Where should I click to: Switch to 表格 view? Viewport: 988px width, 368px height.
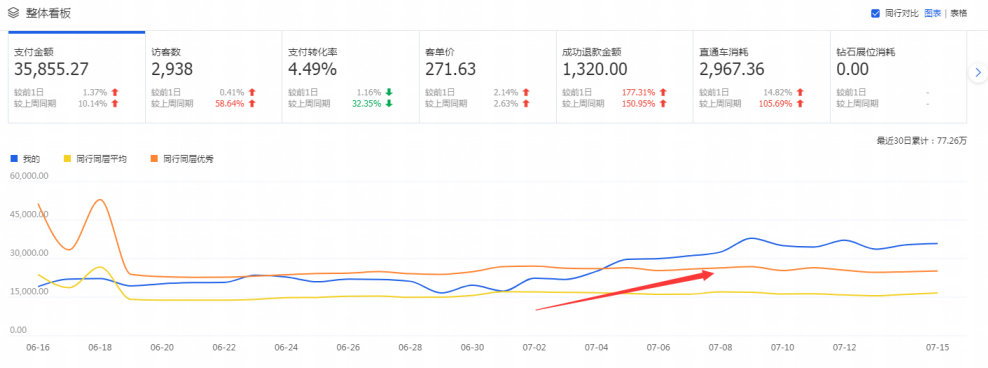[x=958, y=13]
